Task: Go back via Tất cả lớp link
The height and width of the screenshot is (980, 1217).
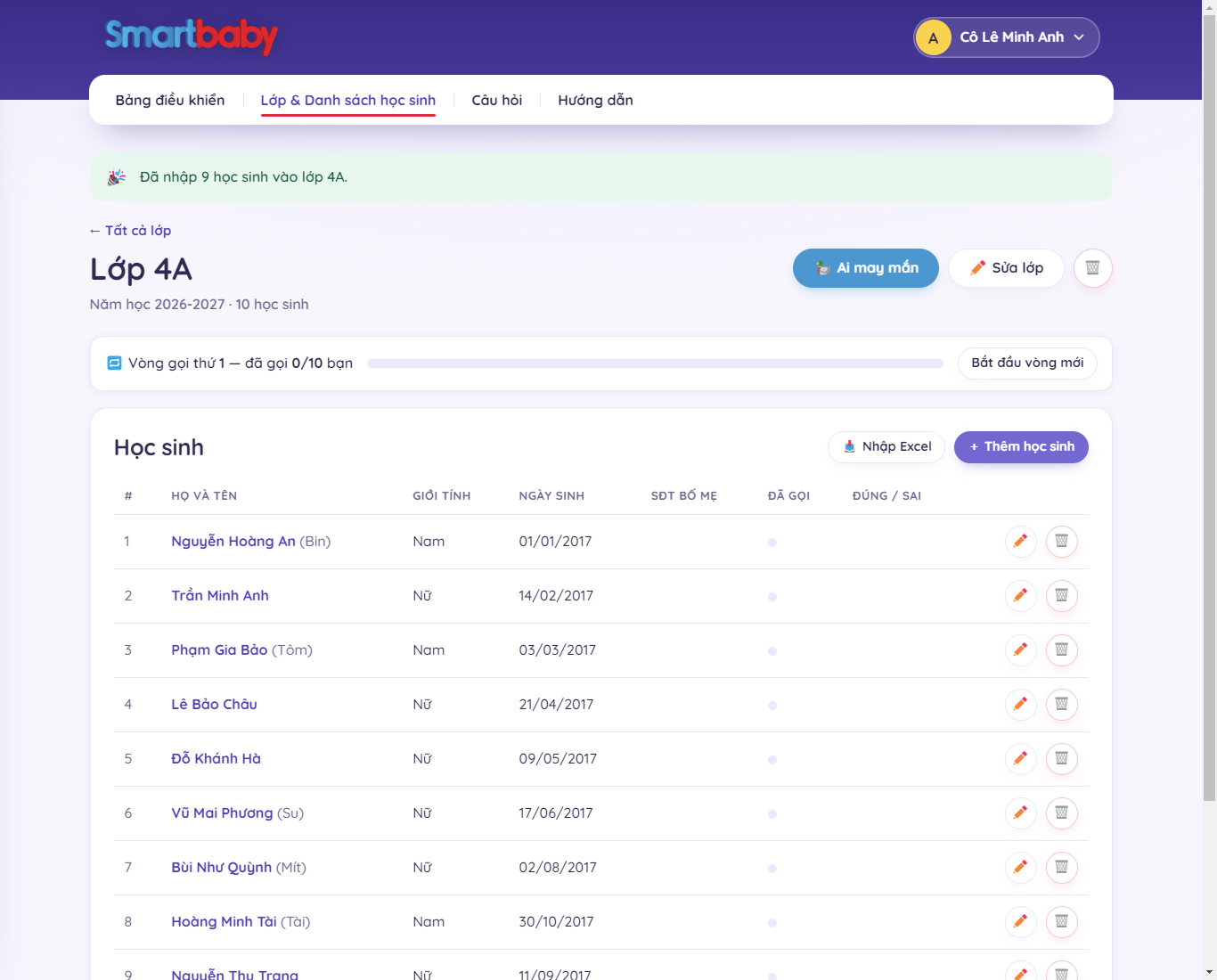Action: [130, 231]
